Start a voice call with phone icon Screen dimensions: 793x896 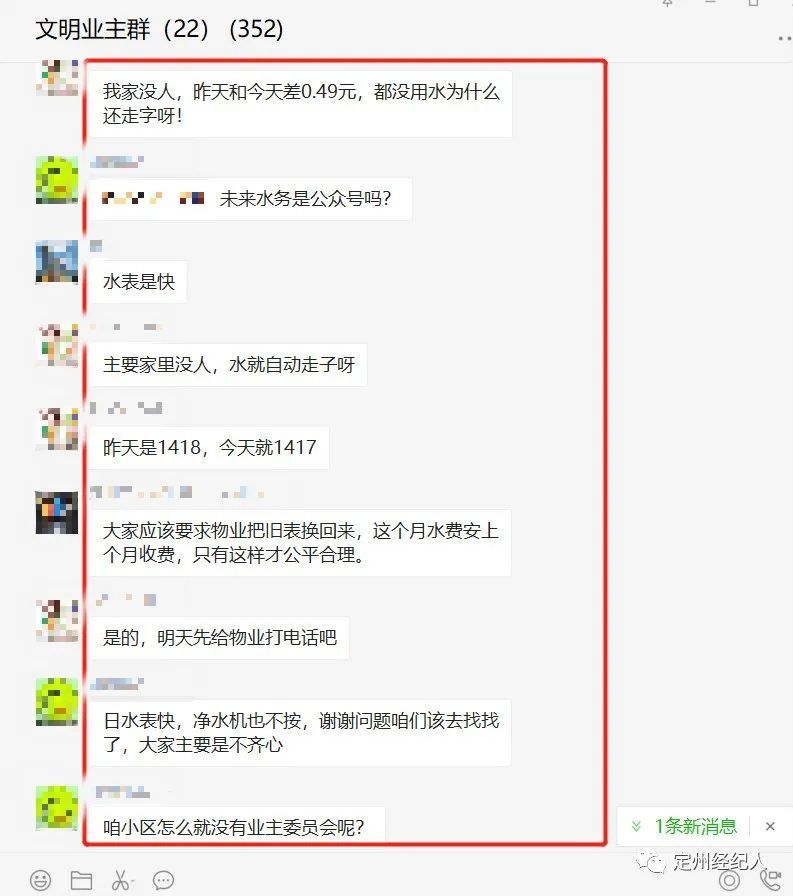(x=771, y=880)
